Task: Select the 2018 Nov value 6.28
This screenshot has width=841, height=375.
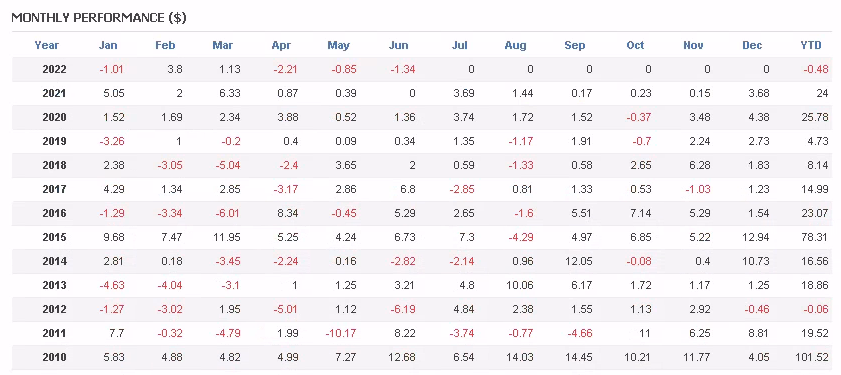Action: click(x=698, y=165)
